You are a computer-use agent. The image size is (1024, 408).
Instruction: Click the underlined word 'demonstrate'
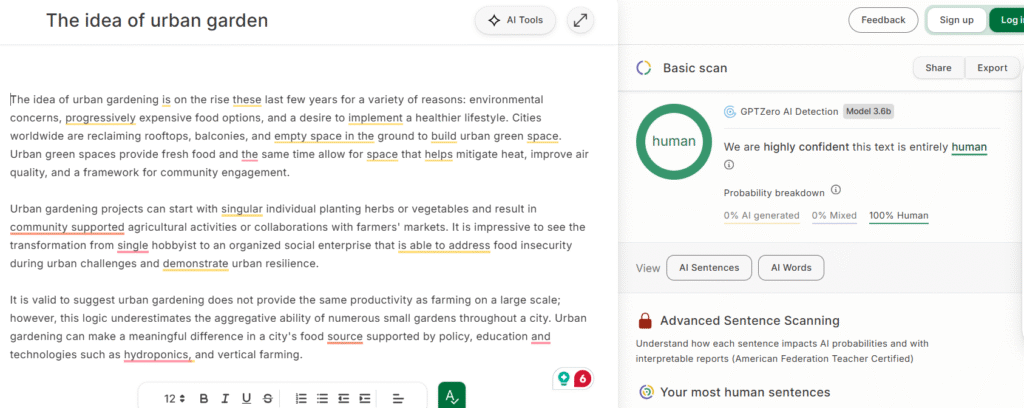196,264
